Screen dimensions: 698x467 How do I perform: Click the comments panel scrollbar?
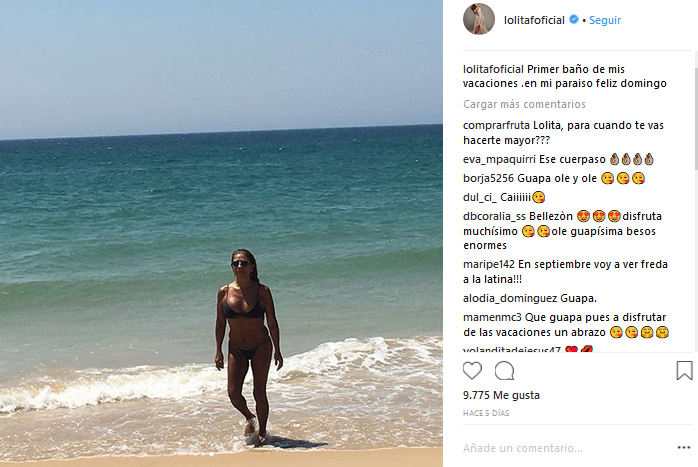point(695,119)
